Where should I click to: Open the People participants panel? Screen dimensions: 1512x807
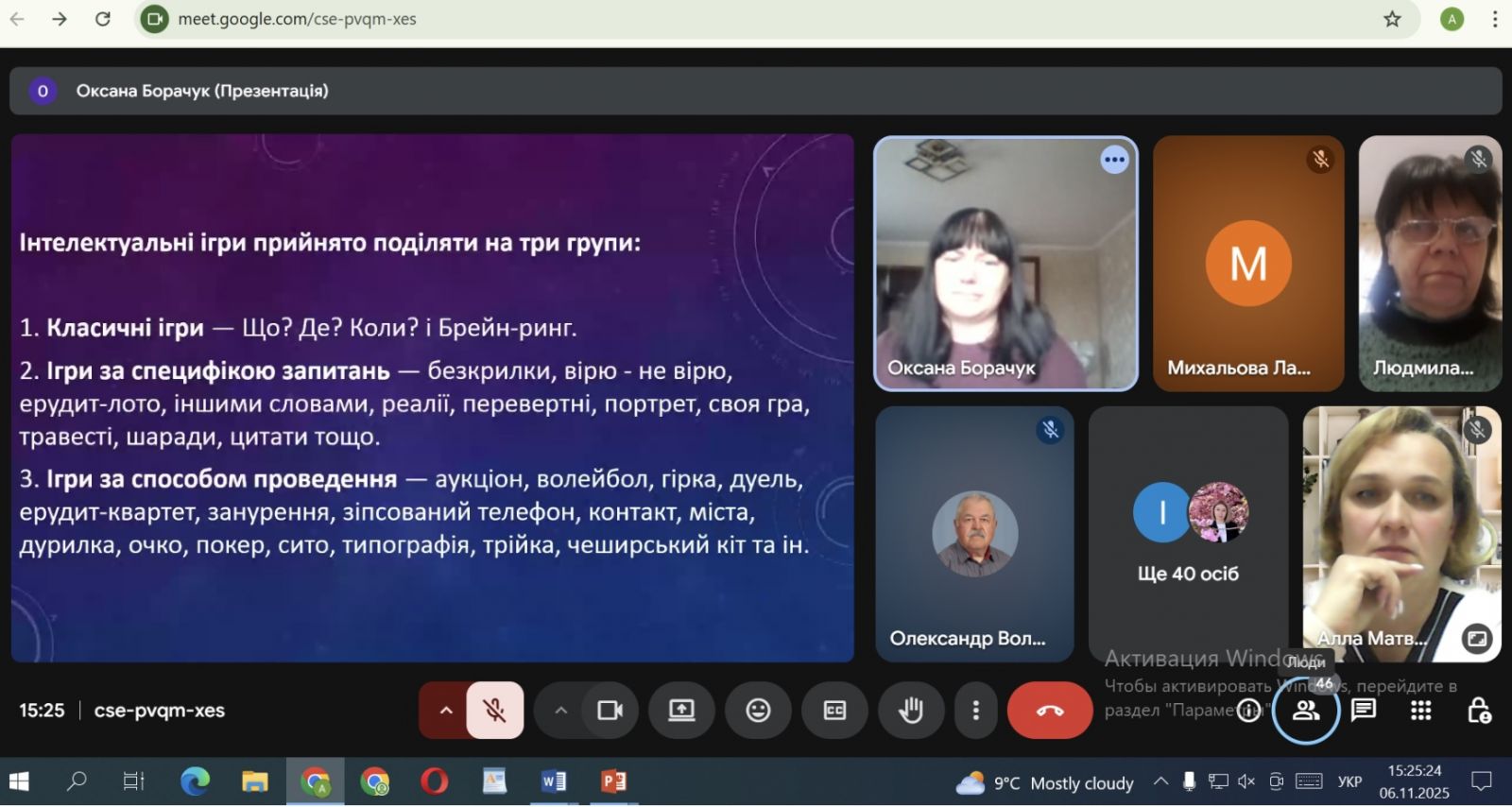pos(1305,711)
